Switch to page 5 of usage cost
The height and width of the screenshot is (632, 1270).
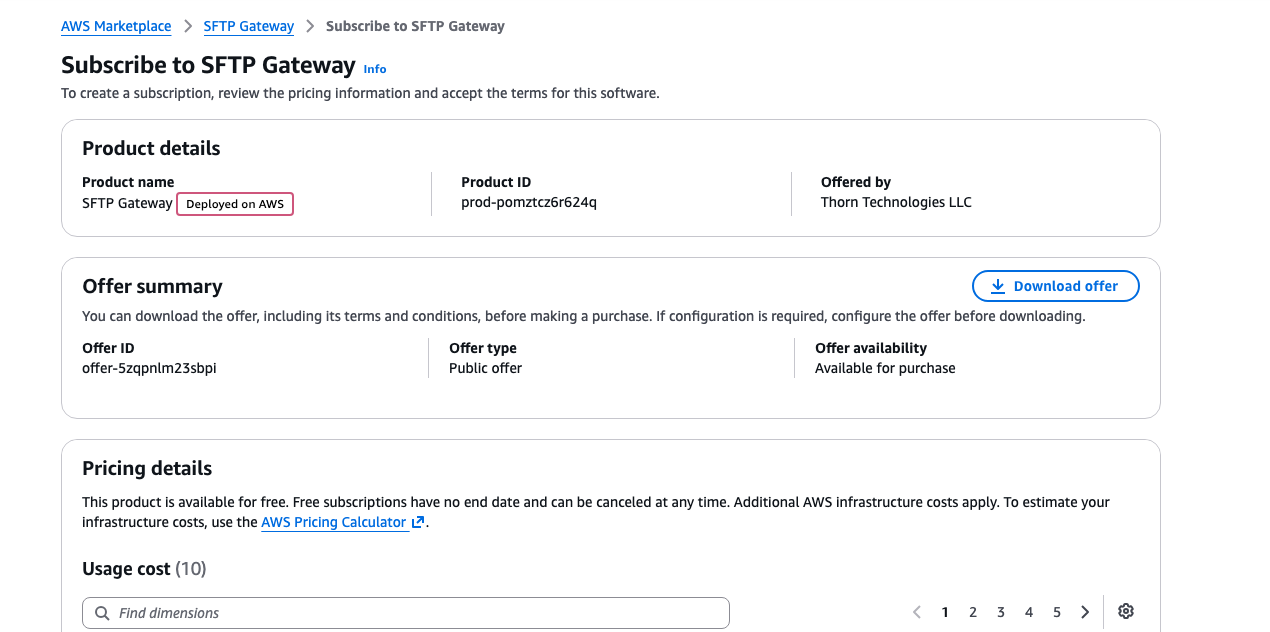[x=1057, y=612]
